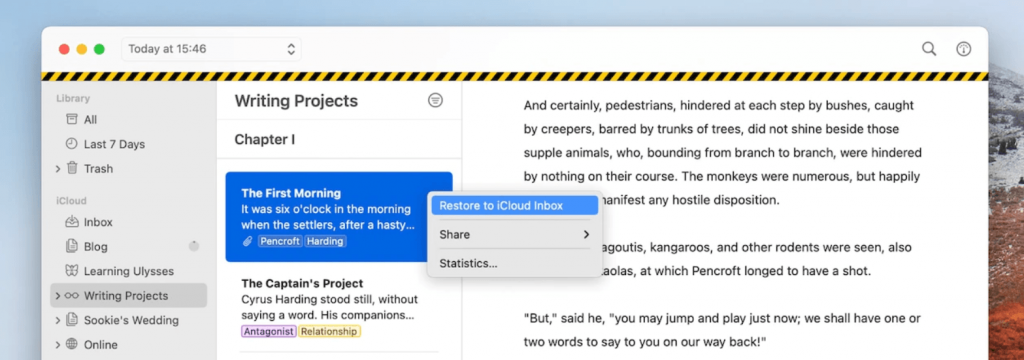Click the Sookie's Wedding document icon
Viewport: 1024px width, 360px height.
click(x=72, y=320)
